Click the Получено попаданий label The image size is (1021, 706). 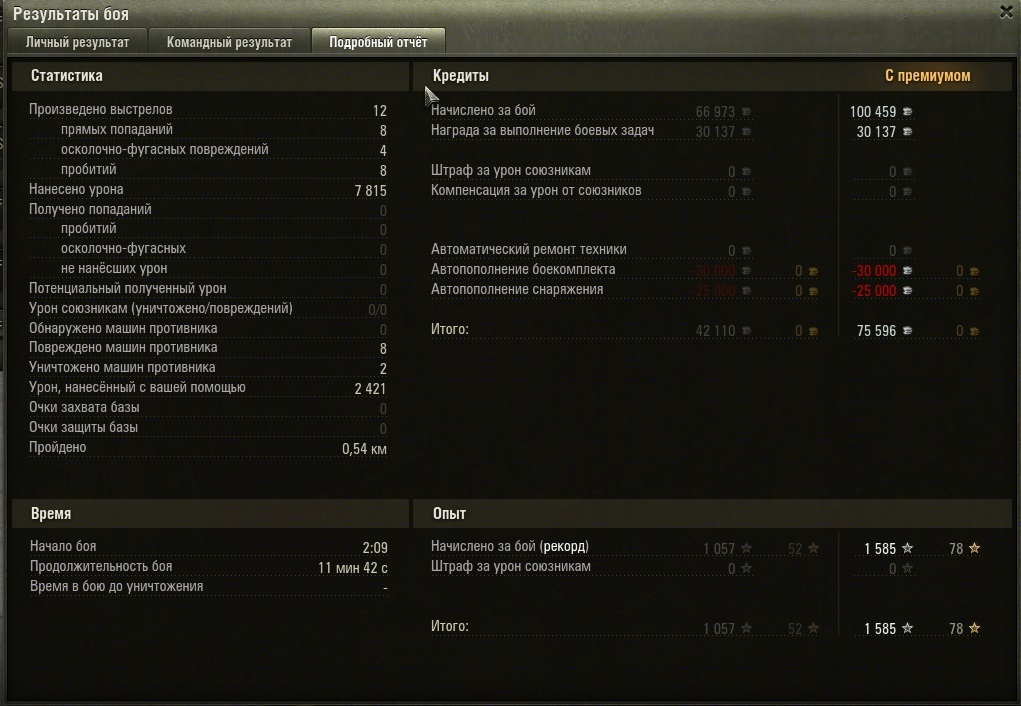(x=91, y=209)
